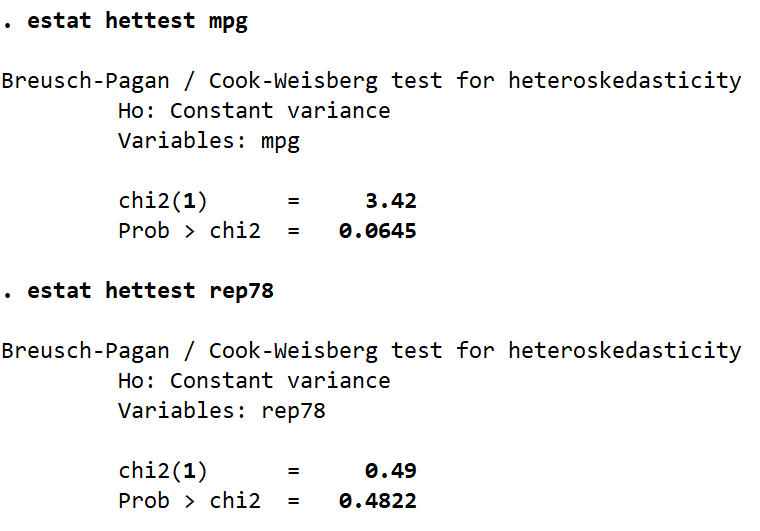760x531 pixels.
Task: Select the p-value 0.0645
Action: (377, 231)
